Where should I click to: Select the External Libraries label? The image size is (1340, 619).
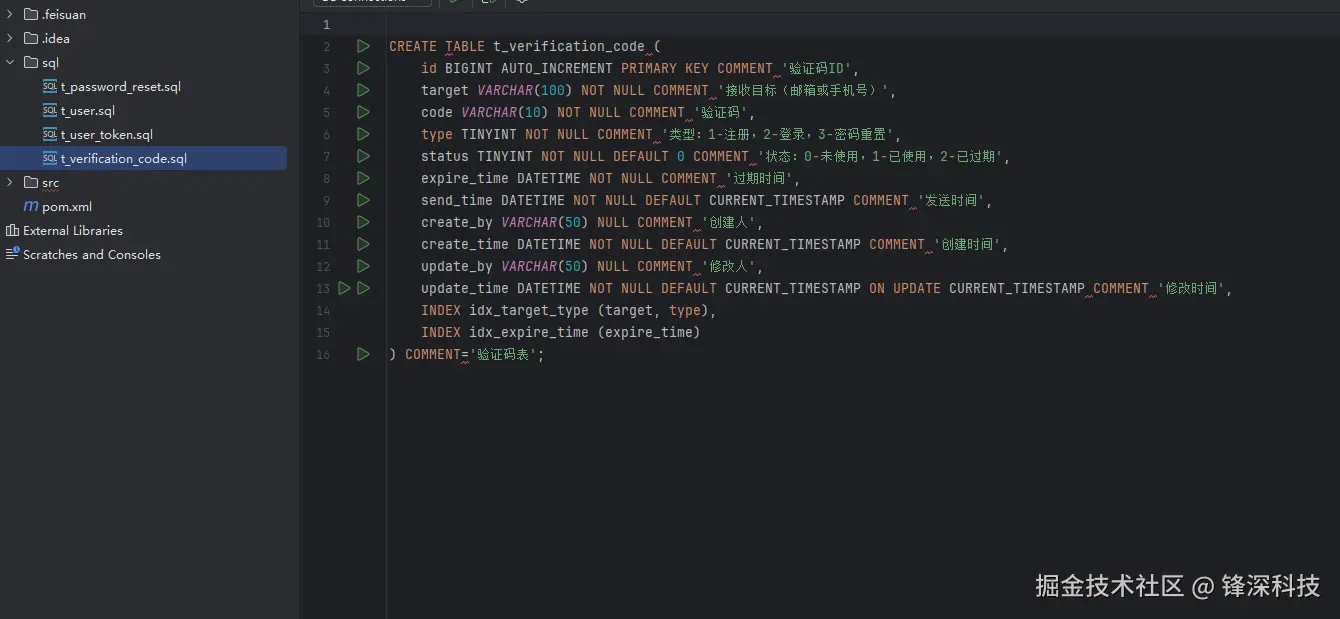point(73,230)
